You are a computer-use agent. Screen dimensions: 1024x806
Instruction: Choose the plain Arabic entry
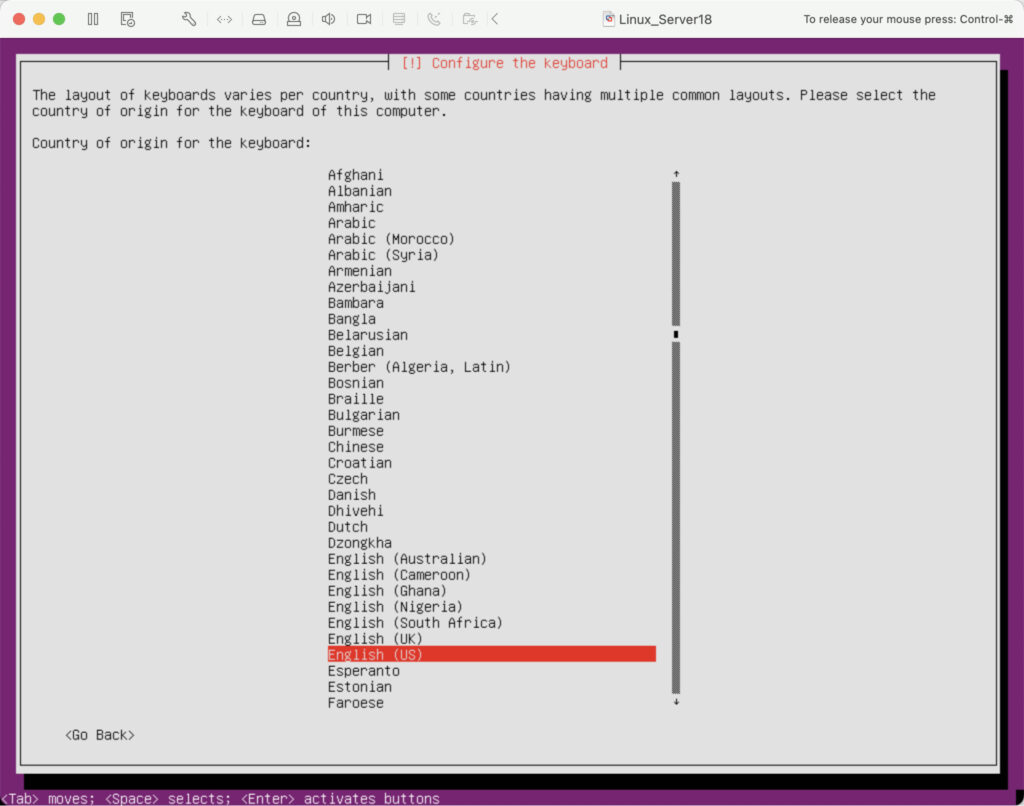[x=491, y=223]
